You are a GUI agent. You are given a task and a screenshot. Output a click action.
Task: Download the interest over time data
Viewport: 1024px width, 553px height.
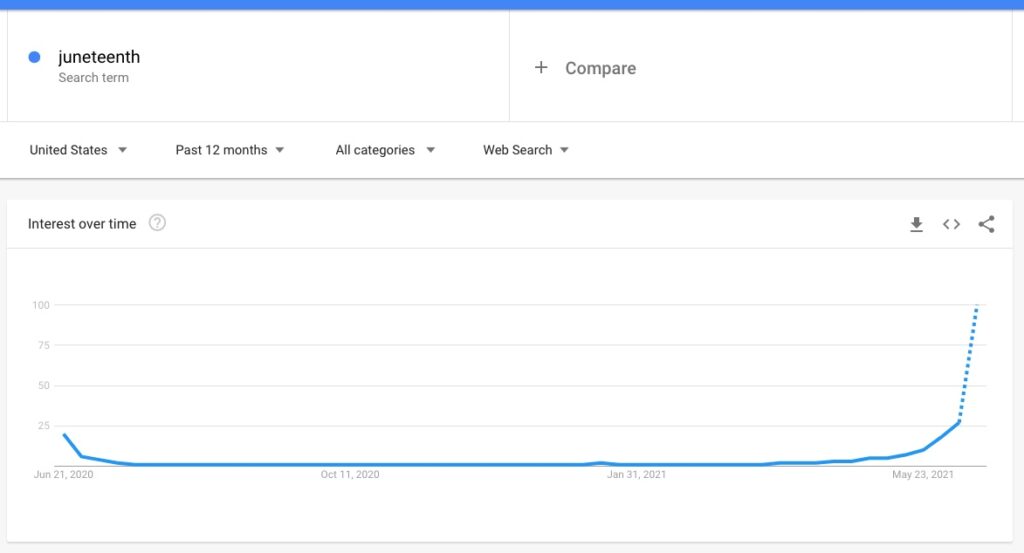(916, 224)
